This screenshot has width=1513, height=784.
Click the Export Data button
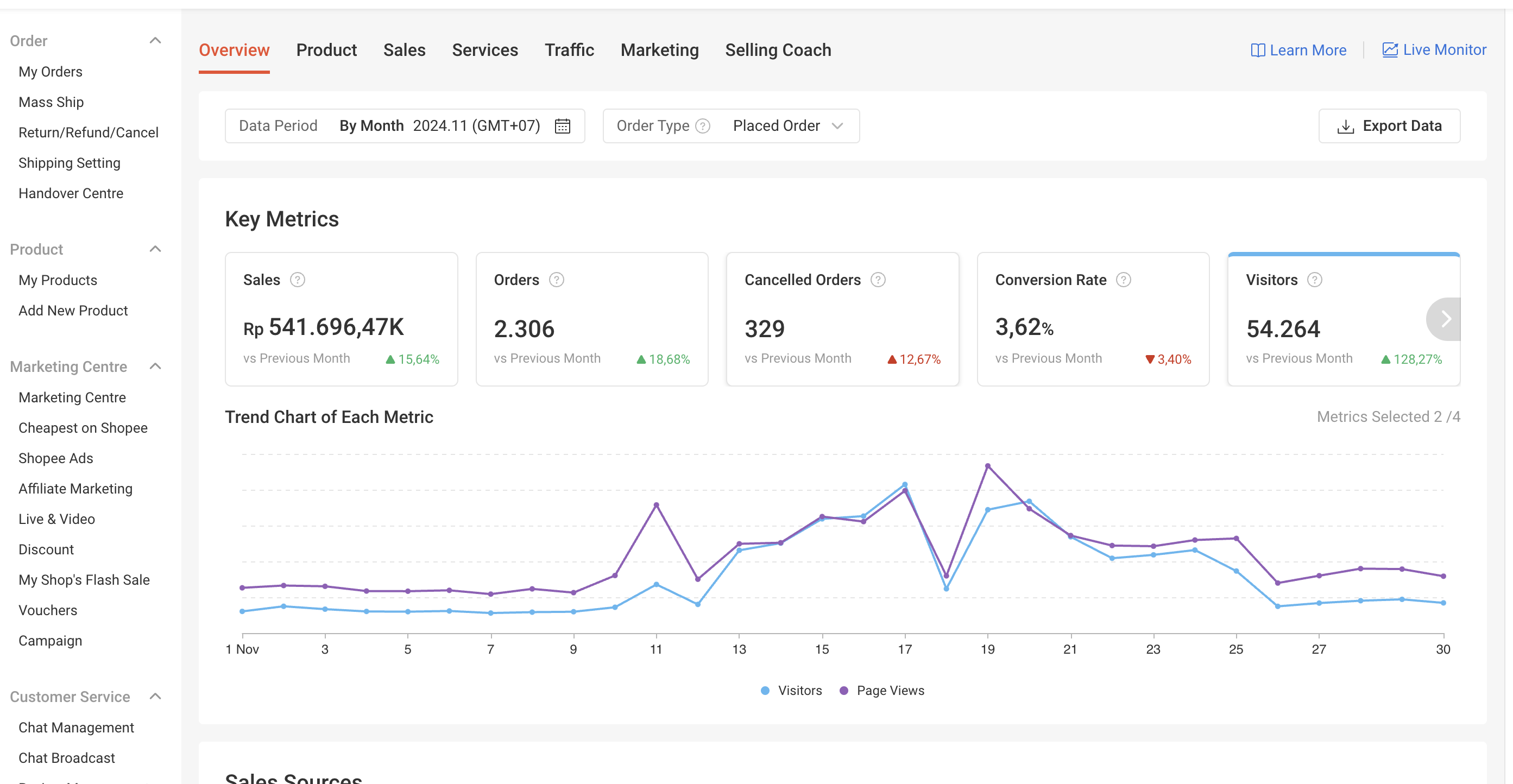tap(1389, 127)
